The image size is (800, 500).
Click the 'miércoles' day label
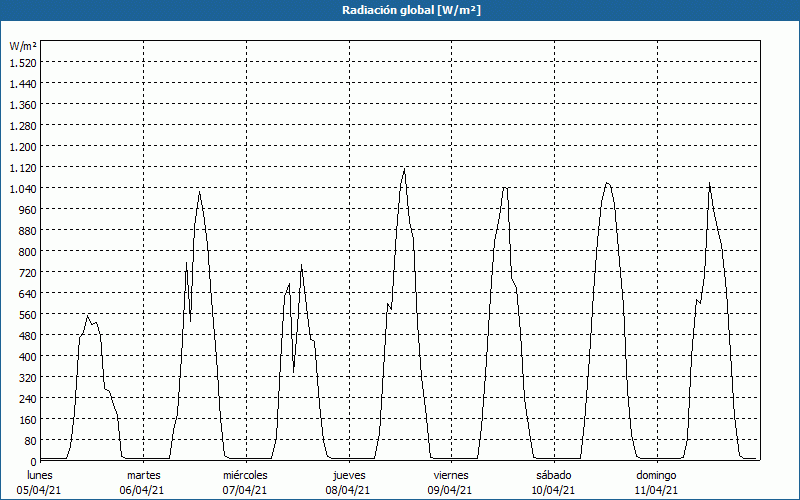pos(245,475)
